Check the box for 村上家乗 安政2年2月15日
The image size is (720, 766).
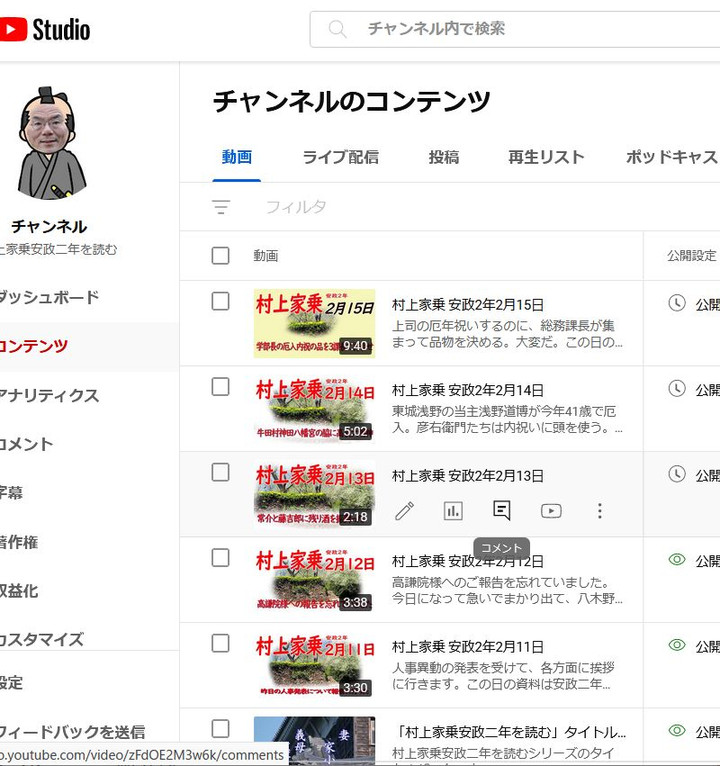(221, 302)
